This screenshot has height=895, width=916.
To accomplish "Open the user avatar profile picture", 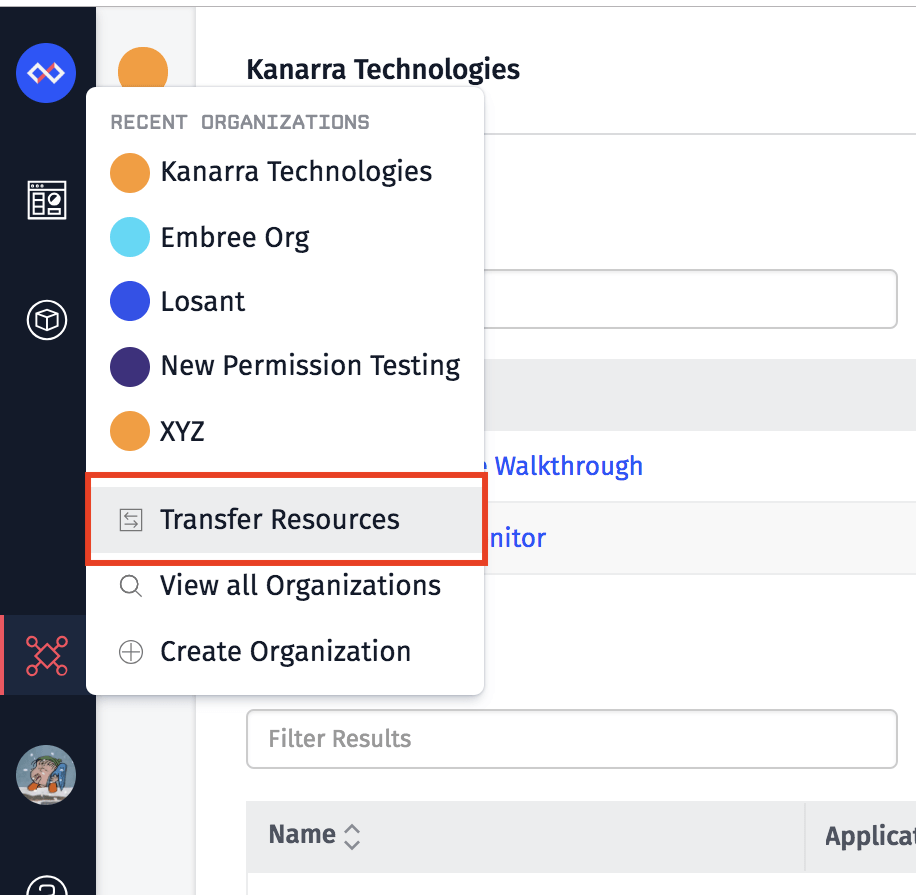I will [46, 775].
